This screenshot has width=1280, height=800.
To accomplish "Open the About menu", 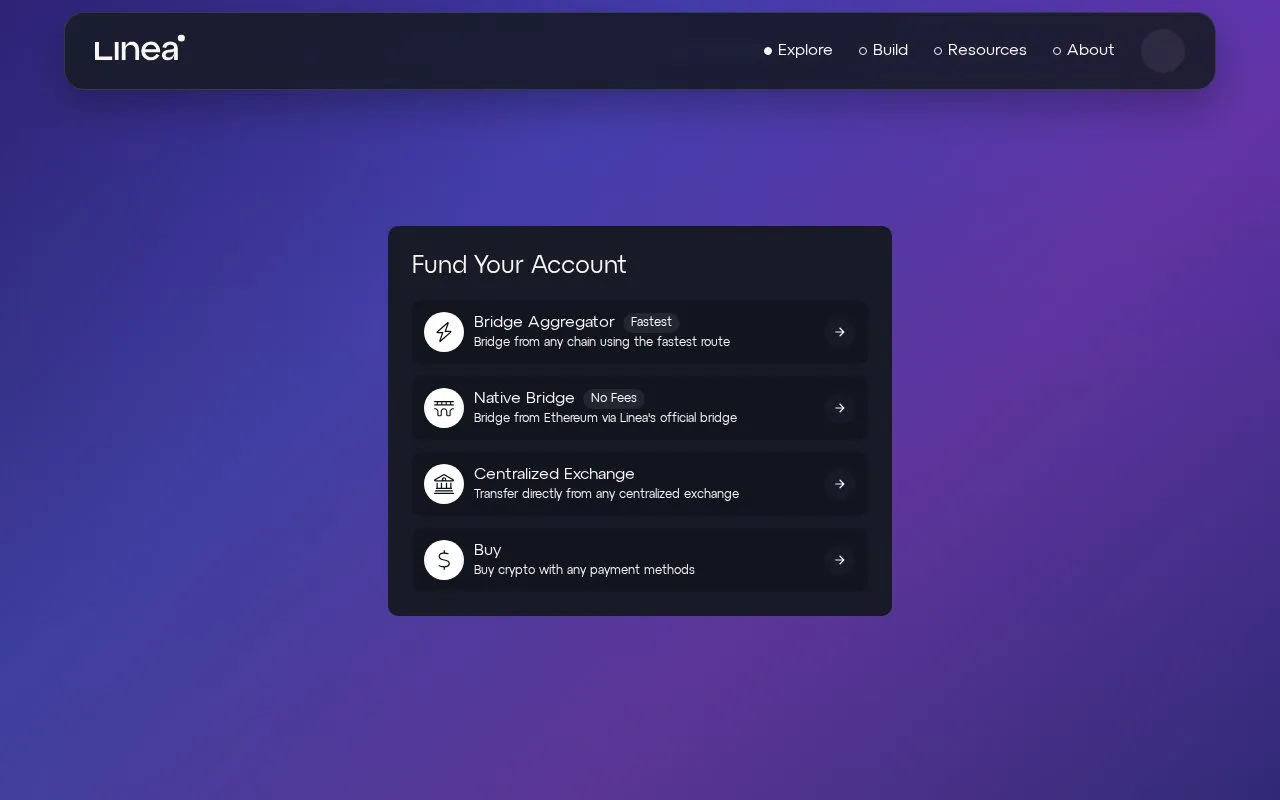I will tap(1083, 50).
